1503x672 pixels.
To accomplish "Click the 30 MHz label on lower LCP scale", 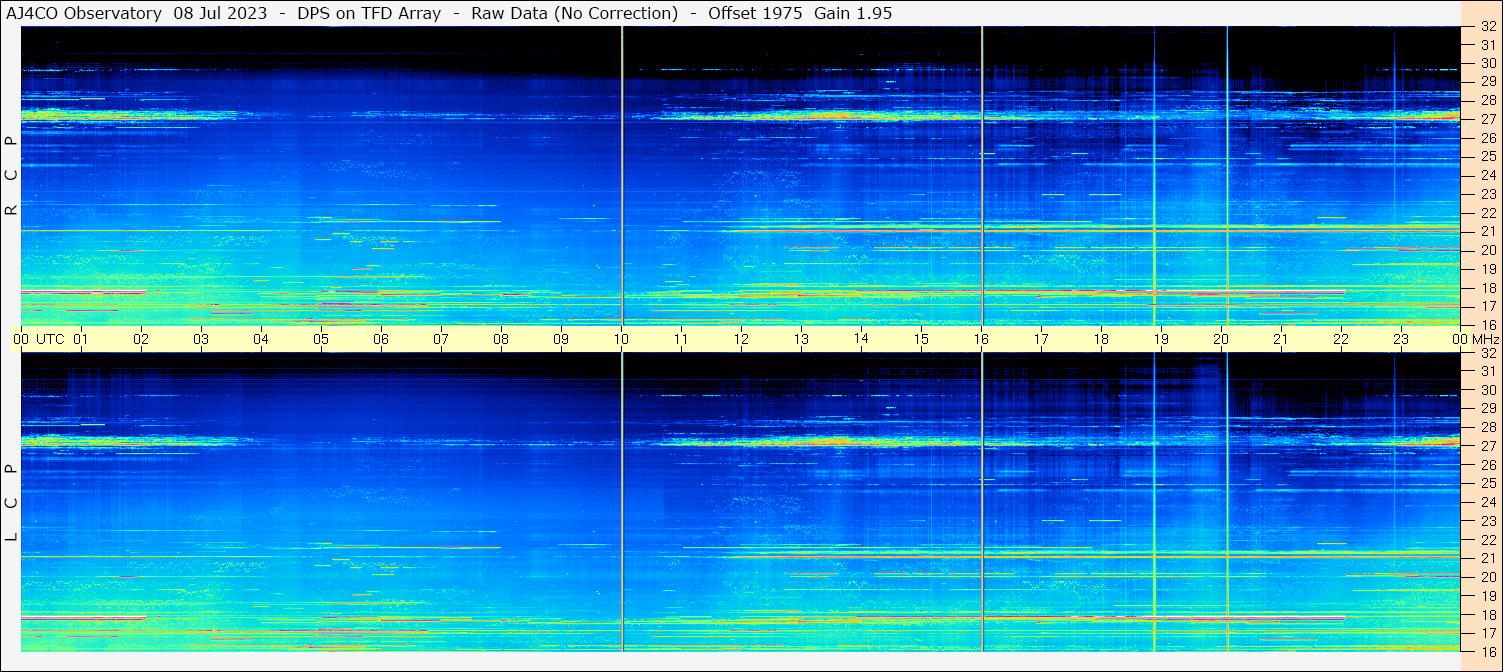I will pyautogui.click(x=1487, y=390).
